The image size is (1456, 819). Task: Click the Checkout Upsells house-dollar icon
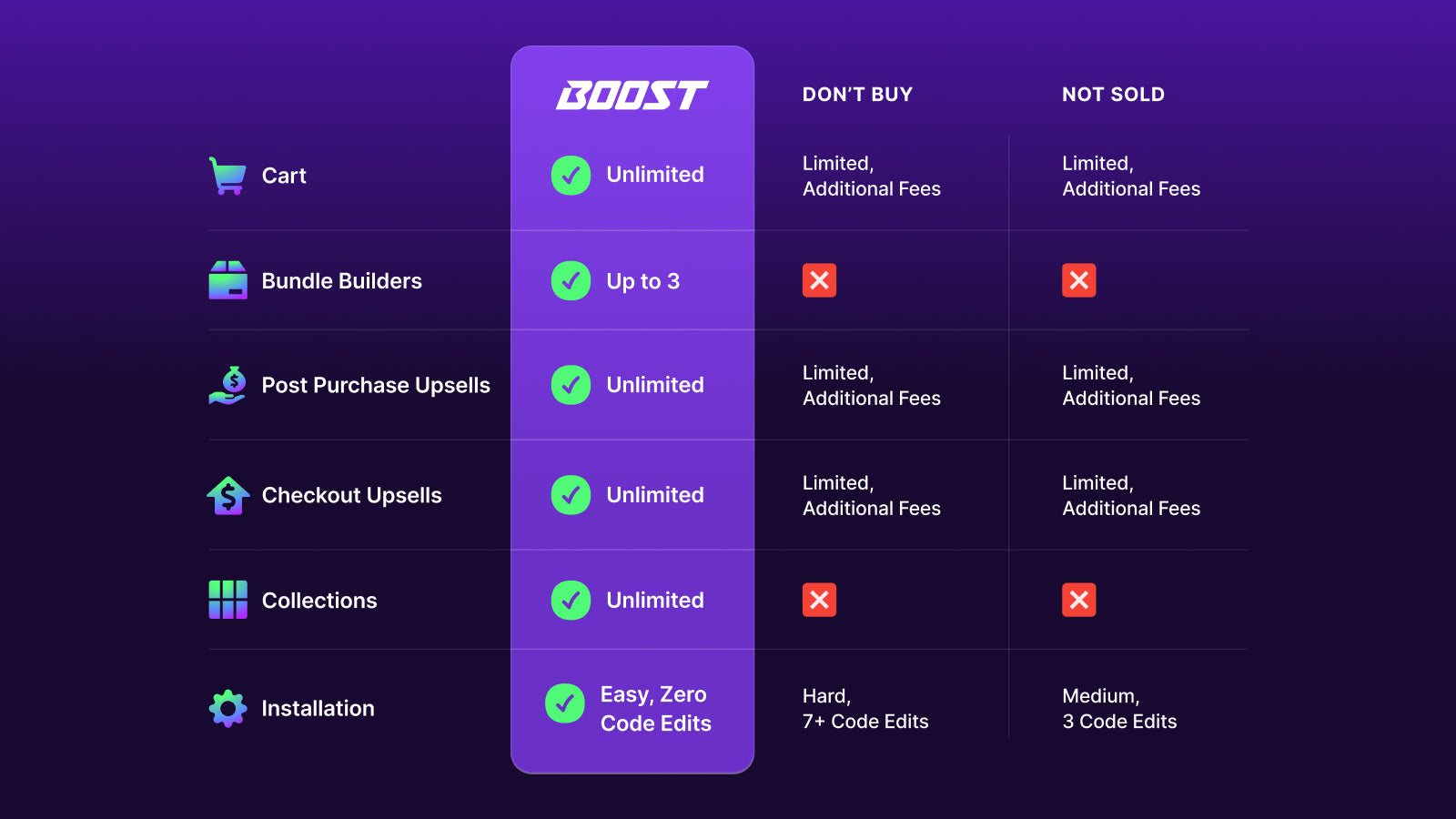[x=227, y=495]
